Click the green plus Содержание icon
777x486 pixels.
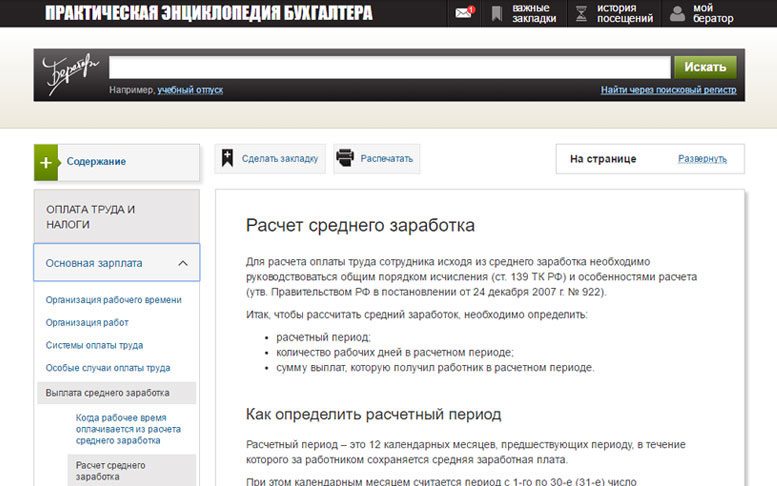point(46,162)
